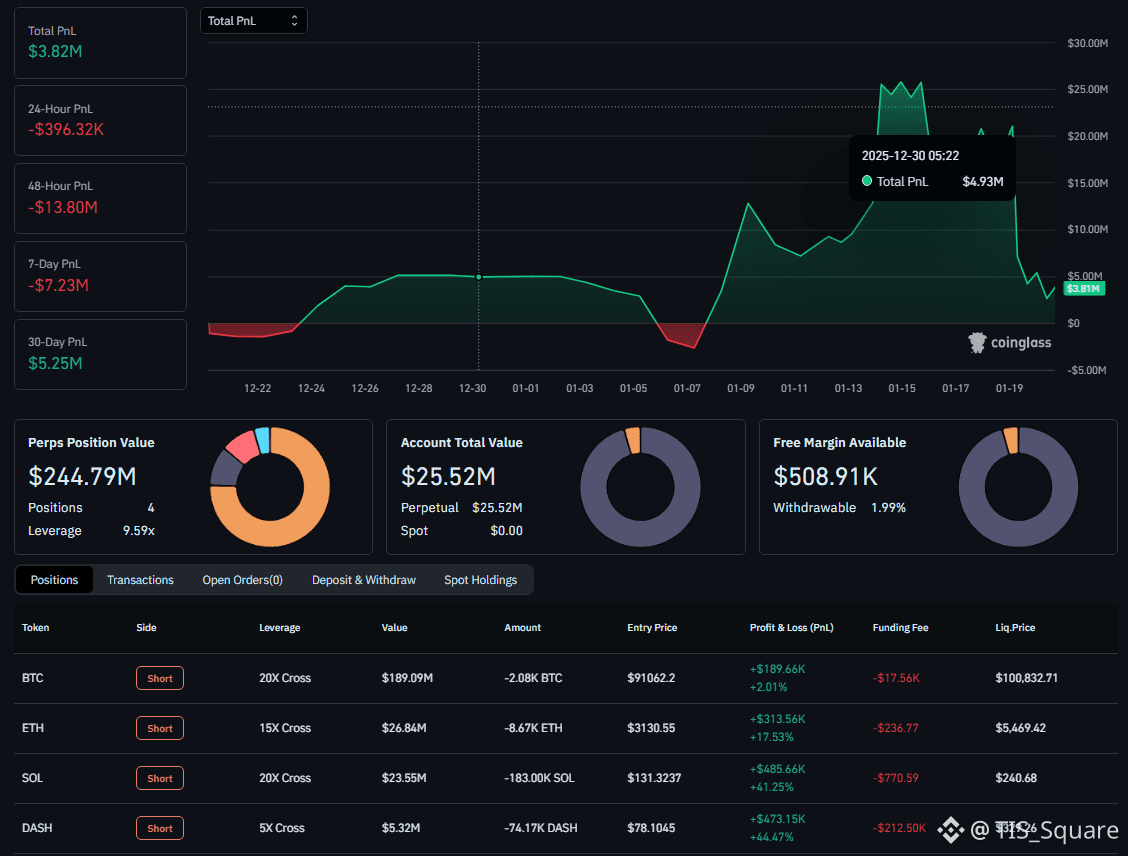This screenshot has height=856, width=1128.
Task: Click the Coinglass logo watermark
Action: [x=1010, y=343]
